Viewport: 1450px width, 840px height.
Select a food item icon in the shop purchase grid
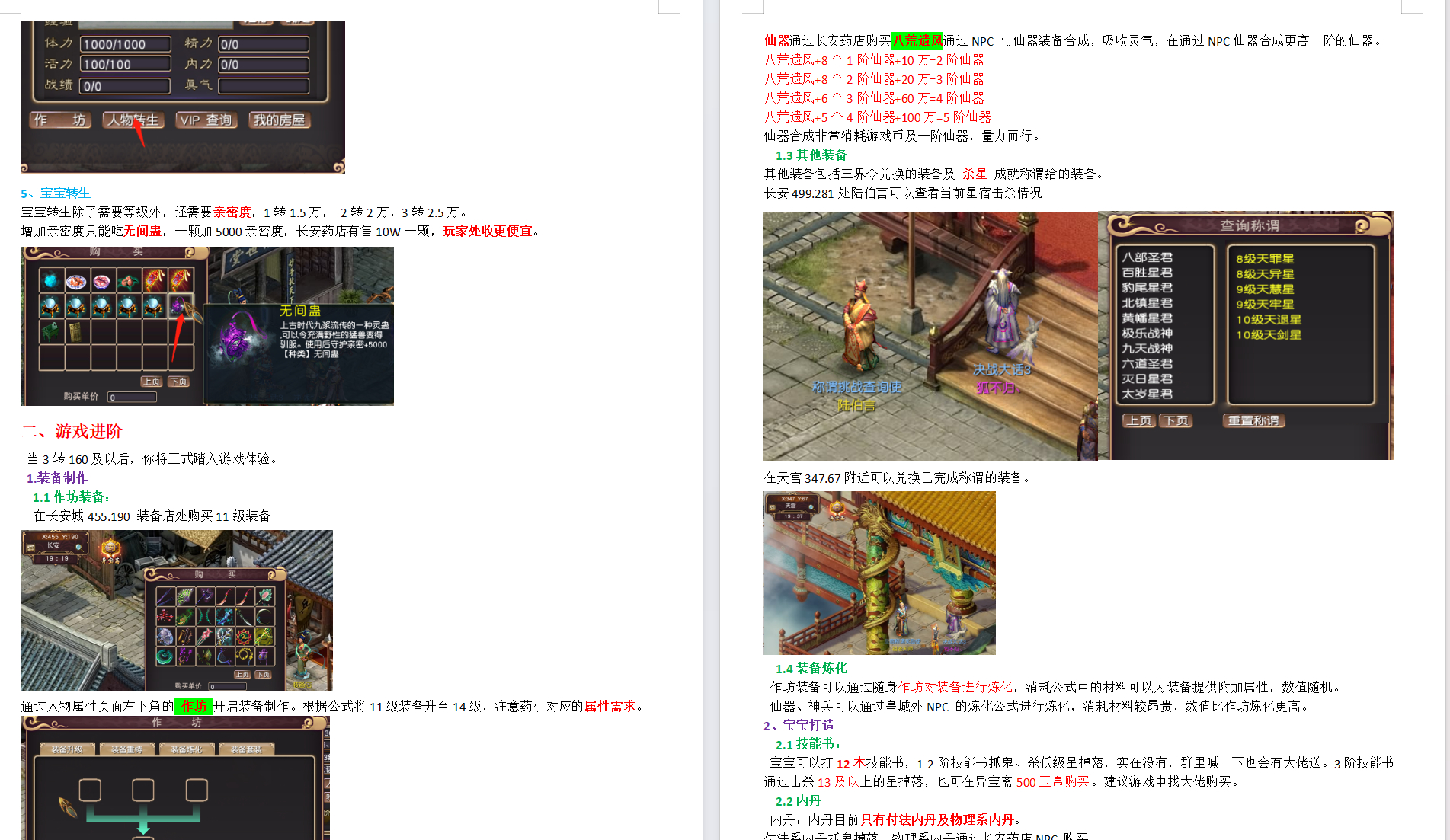click(76, 281)
